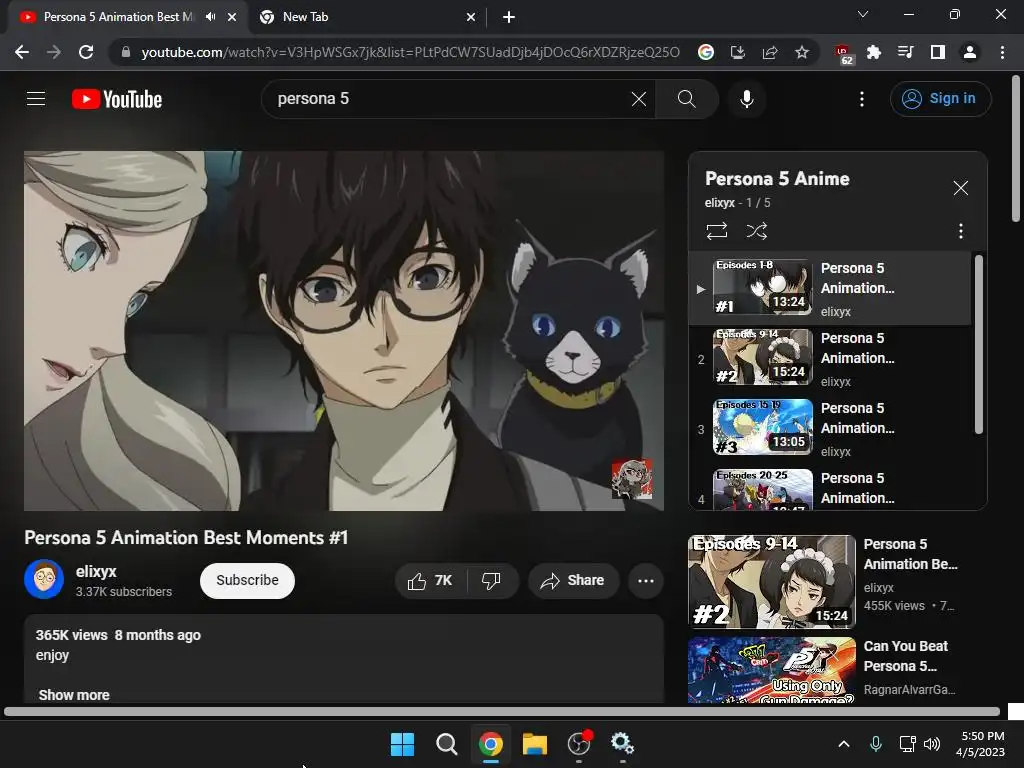Close the Persona 5 Anime playlist panel
The image size is (1024, 768).
960,188
